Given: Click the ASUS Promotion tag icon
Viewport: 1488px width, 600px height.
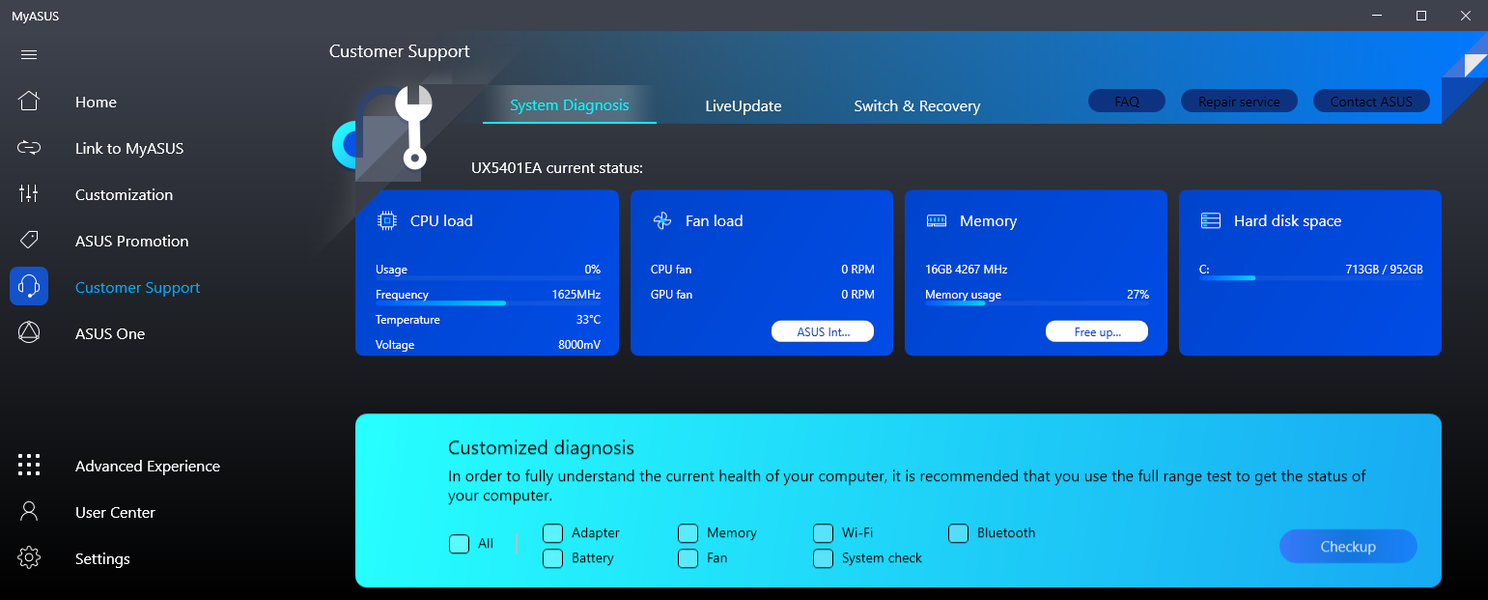Looking at the screenshot, I should (x=29, y=240).
